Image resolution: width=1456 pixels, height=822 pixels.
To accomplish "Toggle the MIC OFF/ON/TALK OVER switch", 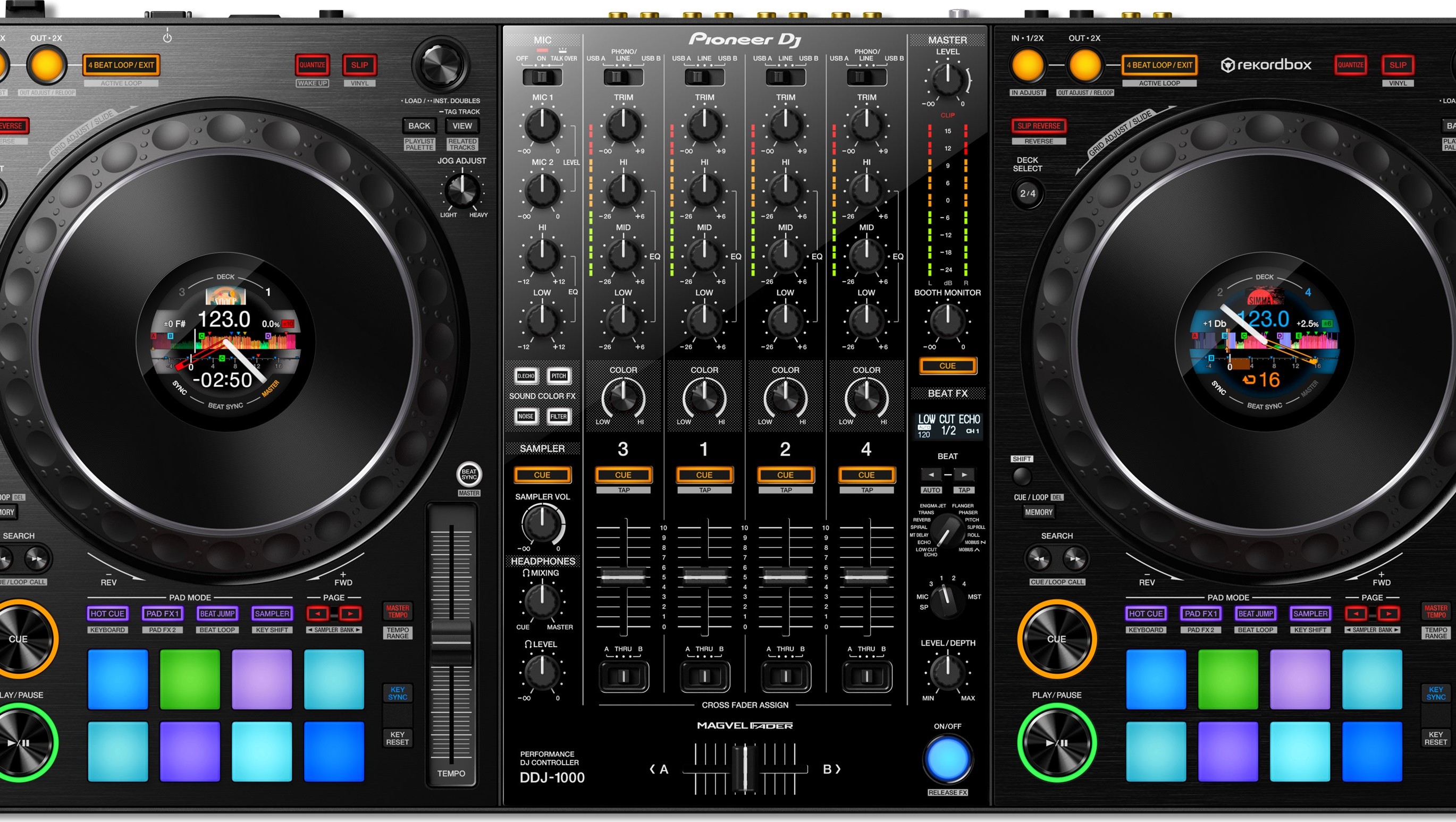I will pyautogui.click(x=542, y=77).
